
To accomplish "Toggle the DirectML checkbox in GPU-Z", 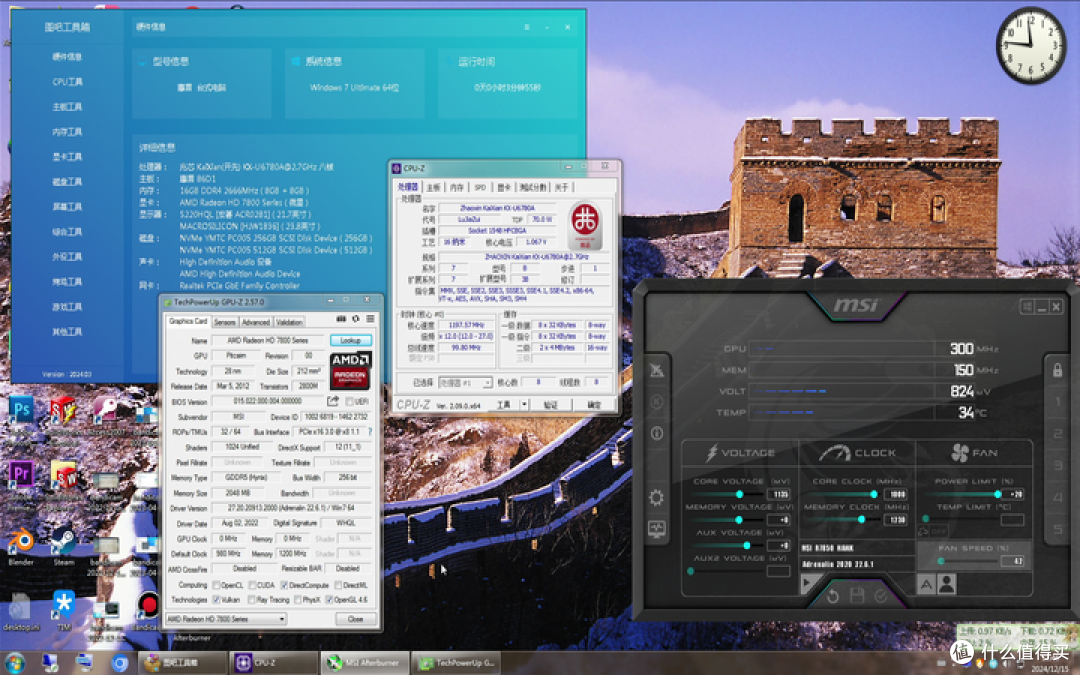I will pyautogui.click(x=338, y=585).
